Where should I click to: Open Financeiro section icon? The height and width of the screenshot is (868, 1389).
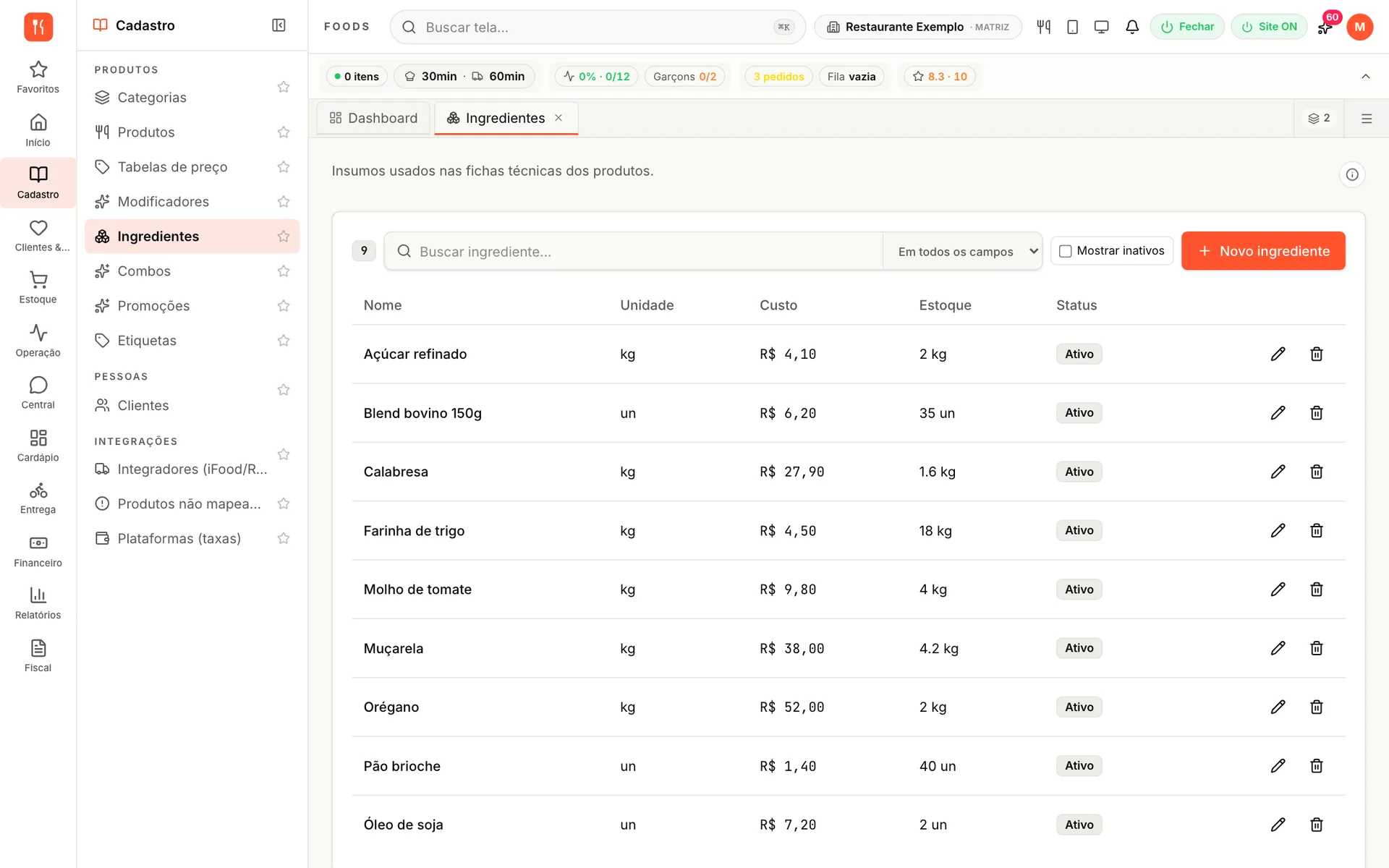38,551
